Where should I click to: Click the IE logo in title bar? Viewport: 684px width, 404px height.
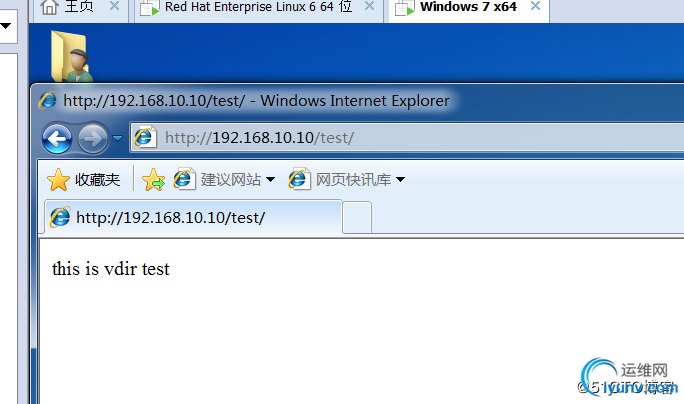(x=48, y=100)
